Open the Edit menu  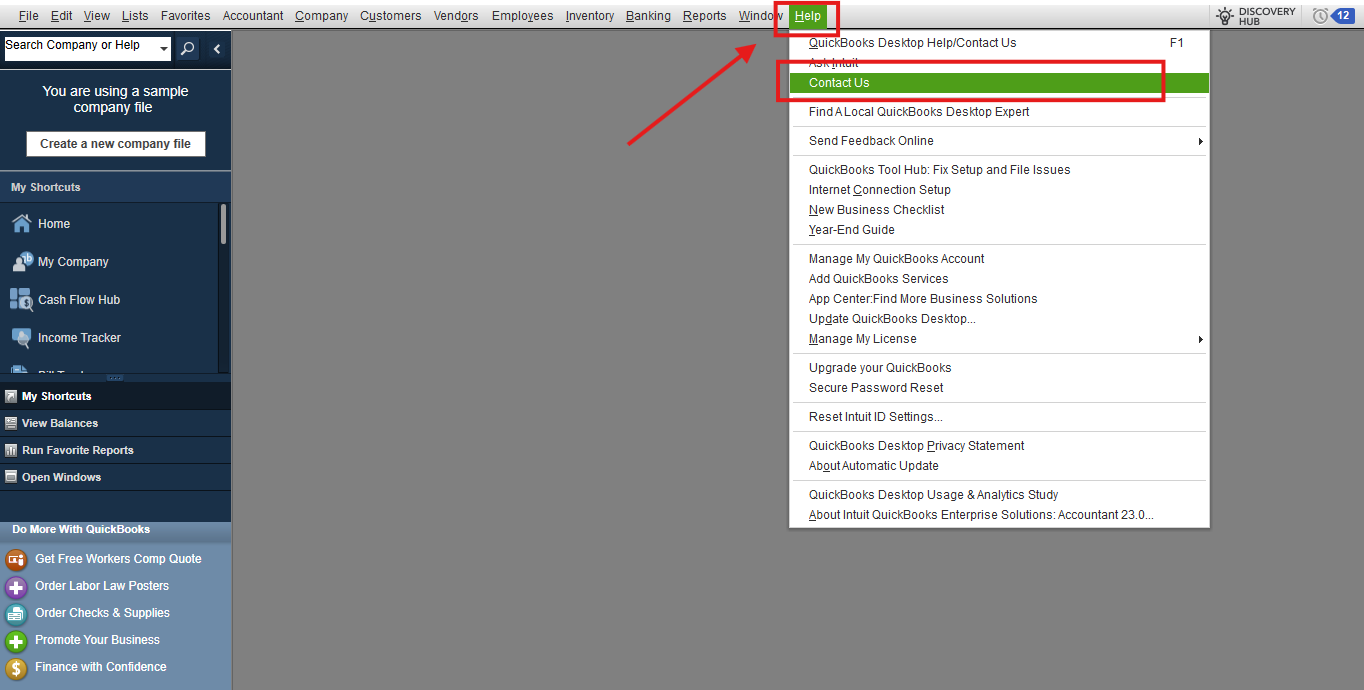61,16
